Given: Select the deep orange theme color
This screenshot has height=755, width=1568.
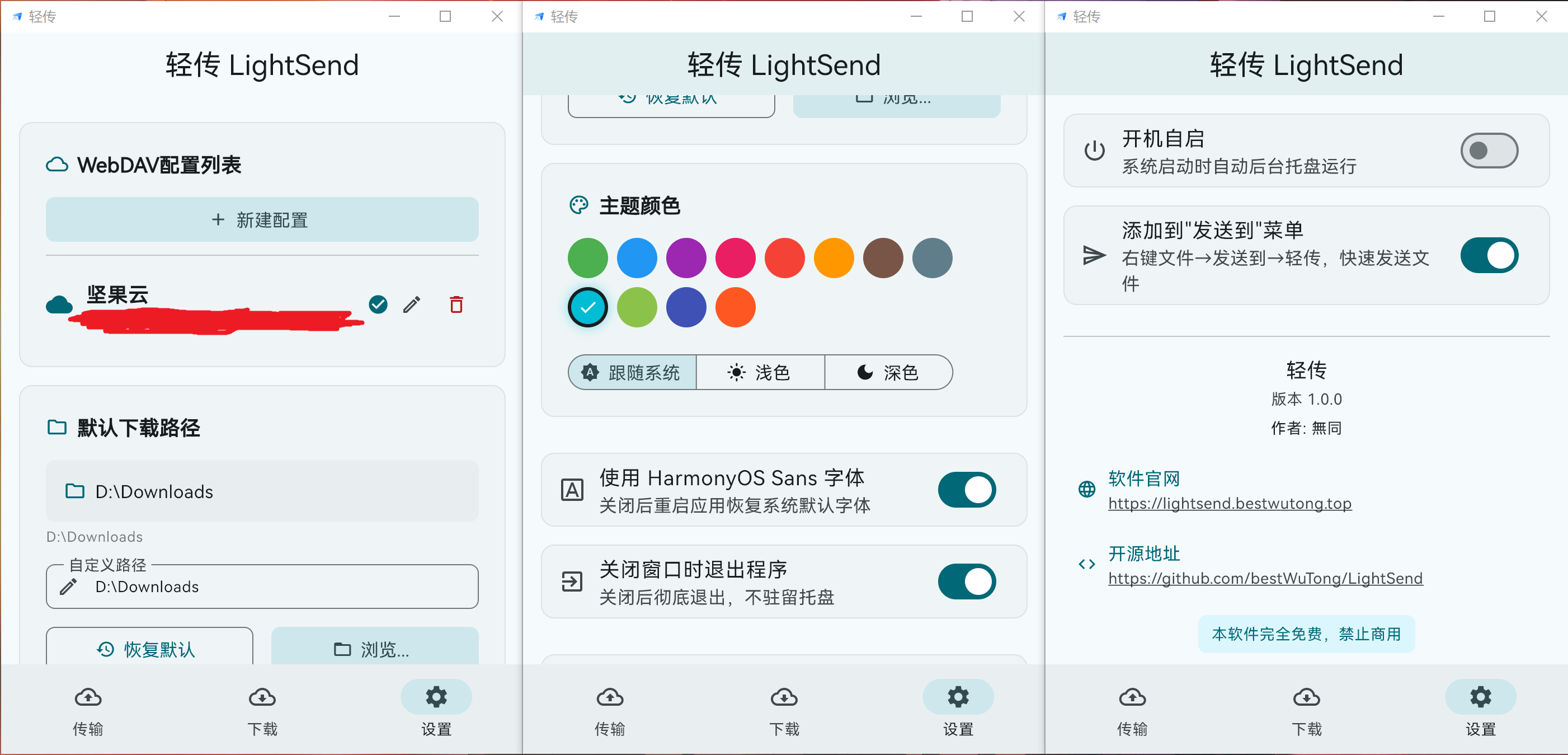Looking at the screenshot, I should click(x=736, y=307).
